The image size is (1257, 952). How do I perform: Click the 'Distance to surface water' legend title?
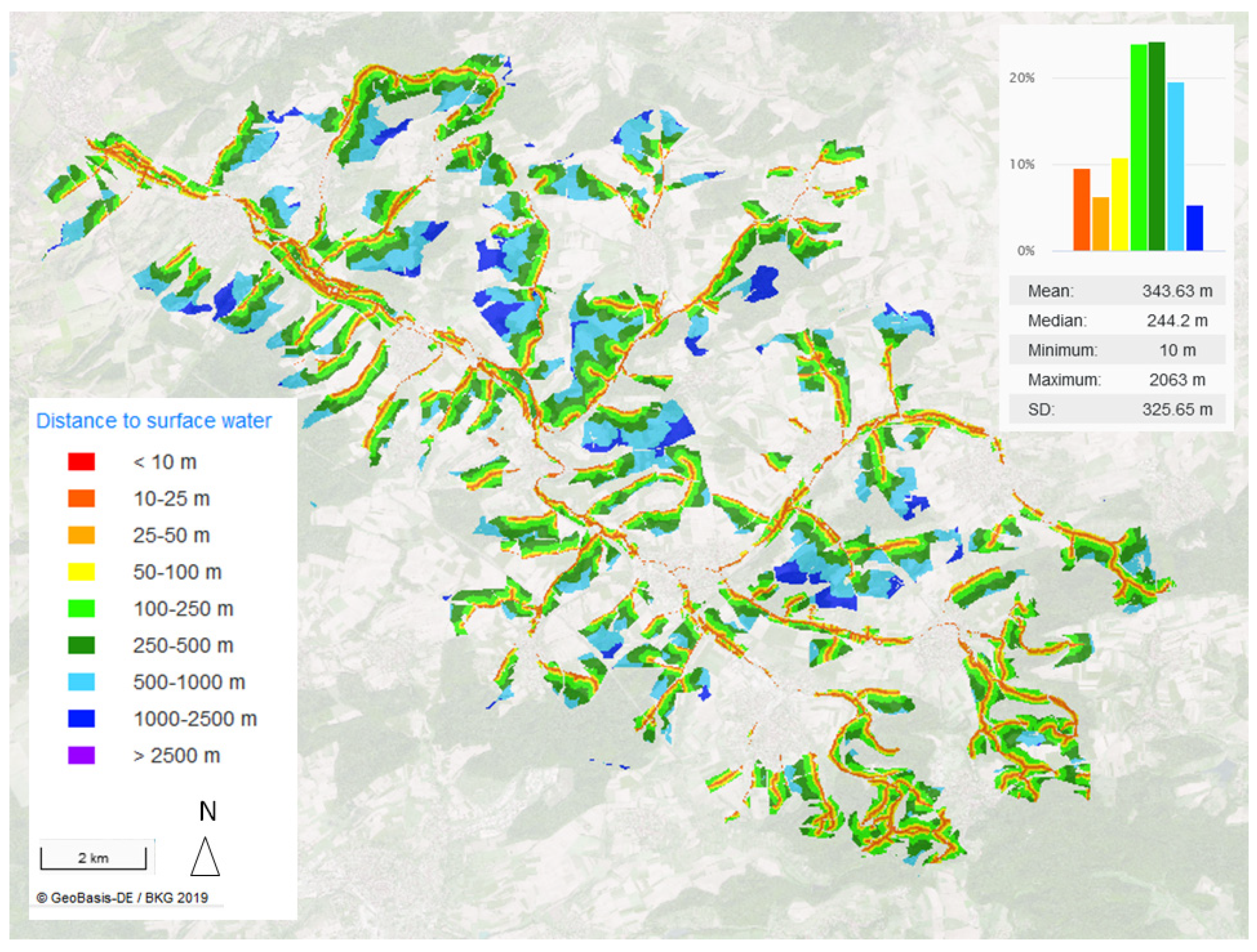click(154, 421)
